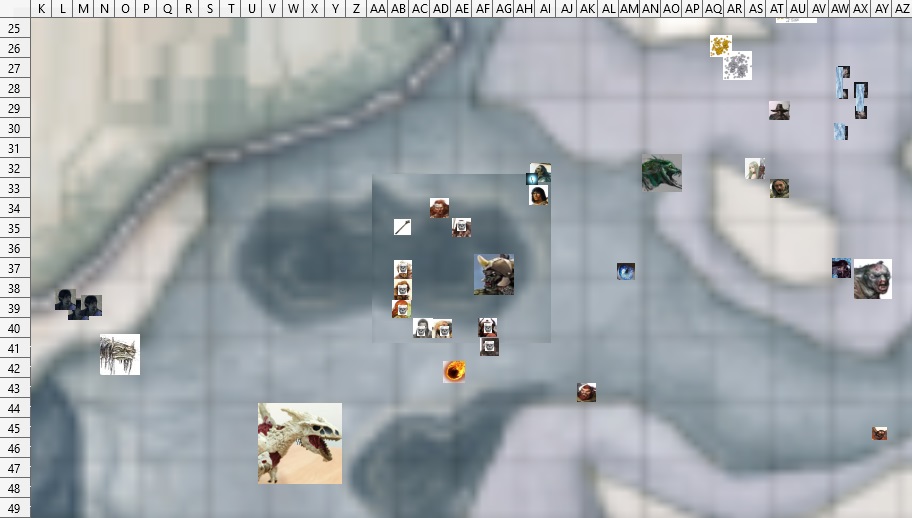Select column header AD
The width and height of the screenshot is (912, 518).
440,9
